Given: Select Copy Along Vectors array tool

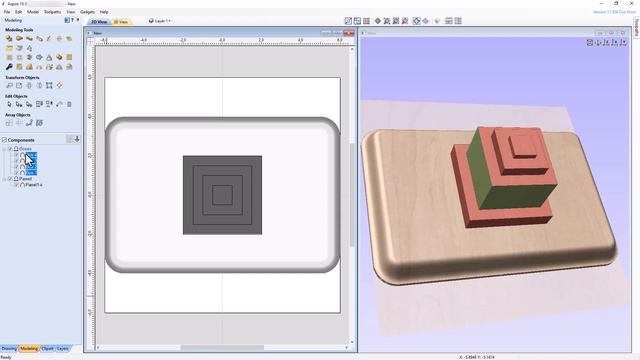Looking at the screenshot, I should click(x=29, y=123).
